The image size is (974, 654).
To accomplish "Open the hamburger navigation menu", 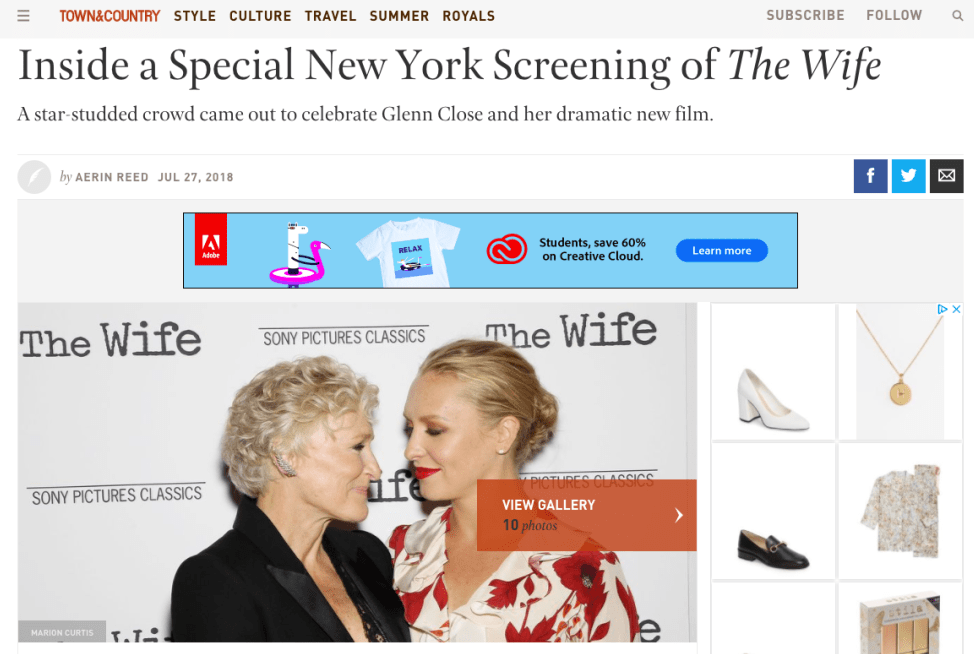I will pyautogui.click(x=23, y=16).
